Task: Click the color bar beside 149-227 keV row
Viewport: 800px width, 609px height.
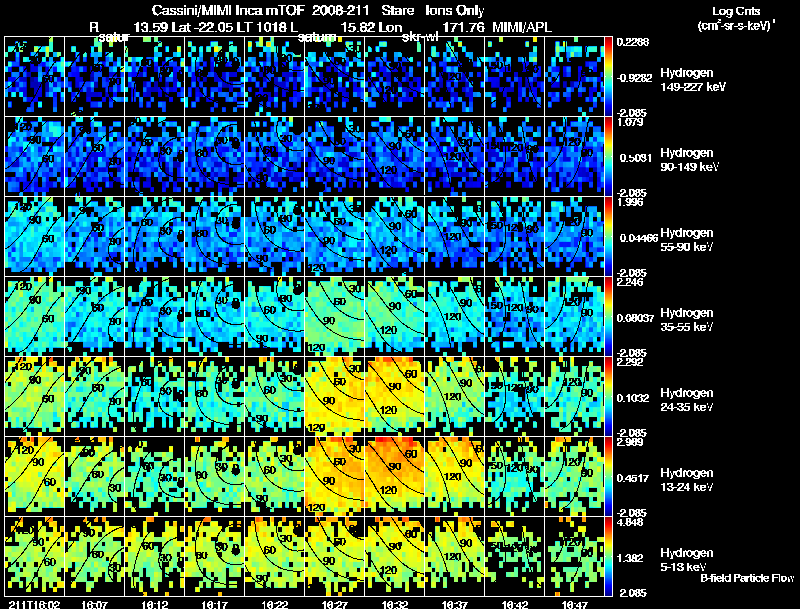Action: tap(608, 77)
